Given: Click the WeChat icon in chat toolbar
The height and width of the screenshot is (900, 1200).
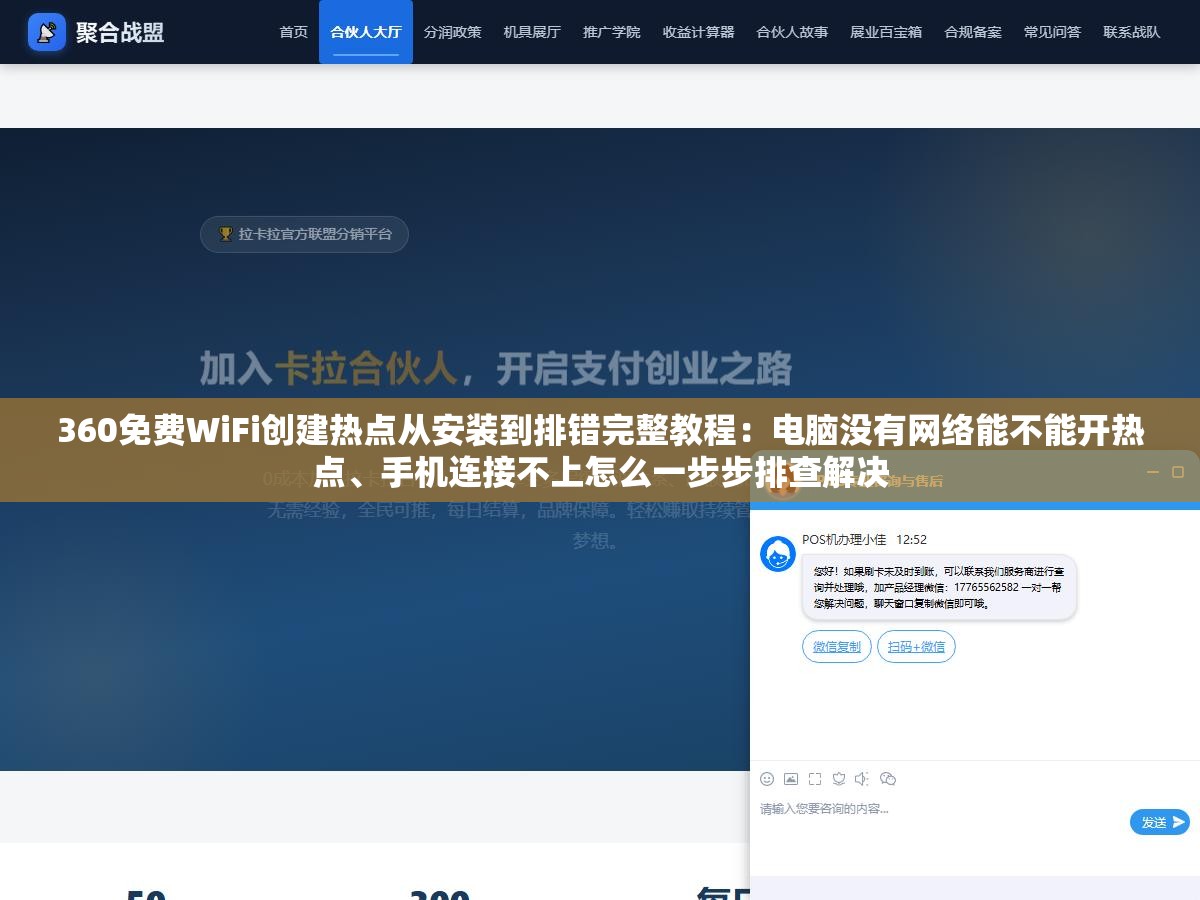Looking at the screenshot, I should point(888,779).
